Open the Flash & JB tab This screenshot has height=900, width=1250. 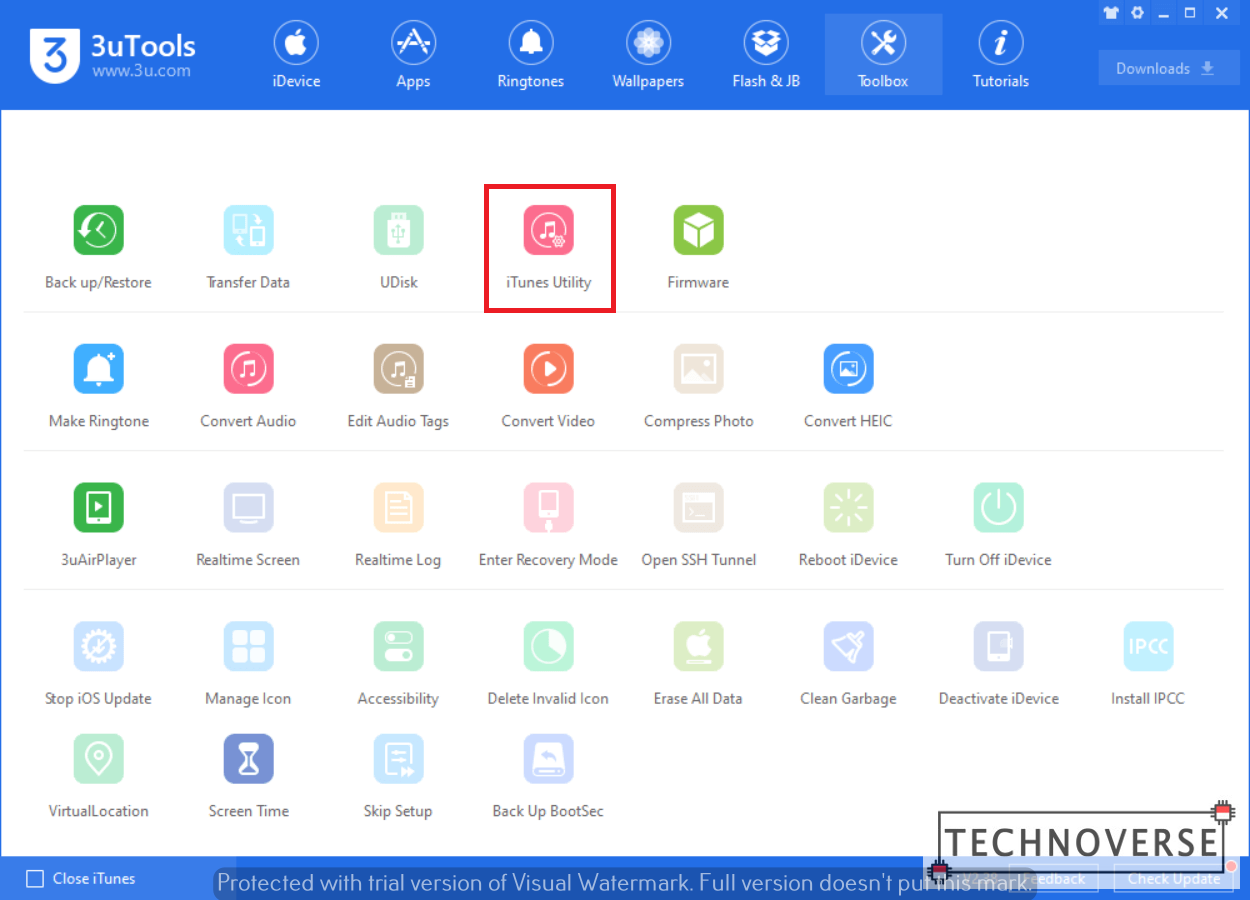(766, 56)
